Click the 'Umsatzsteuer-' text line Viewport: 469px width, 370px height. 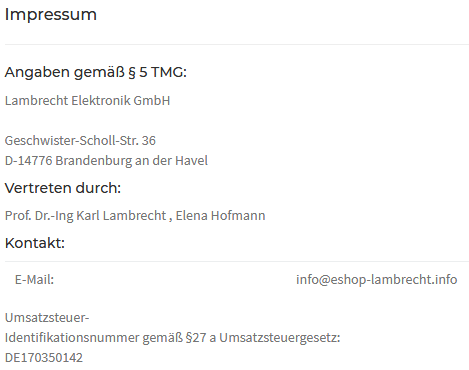47,318
